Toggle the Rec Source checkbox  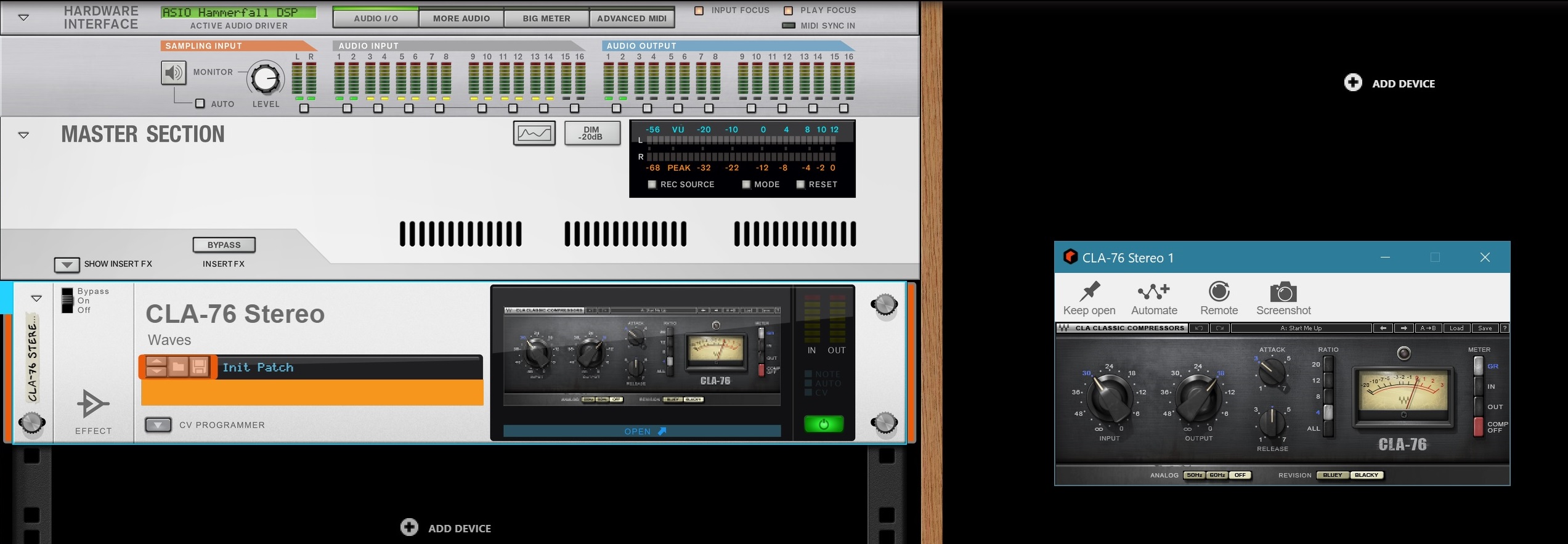click(x=652, y=184)
